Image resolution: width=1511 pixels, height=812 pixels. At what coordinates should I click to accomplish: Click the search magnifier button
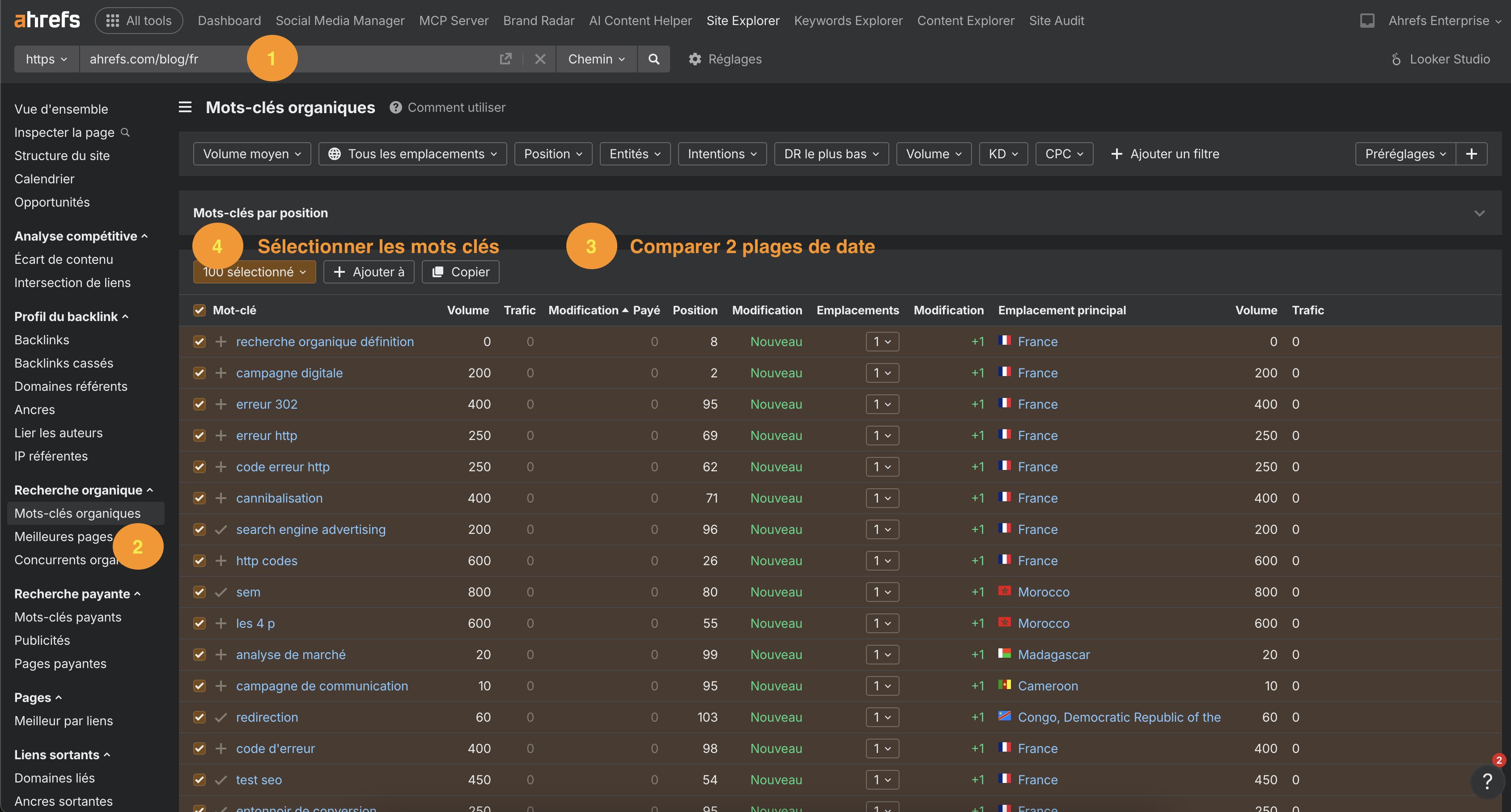[654, 59]
